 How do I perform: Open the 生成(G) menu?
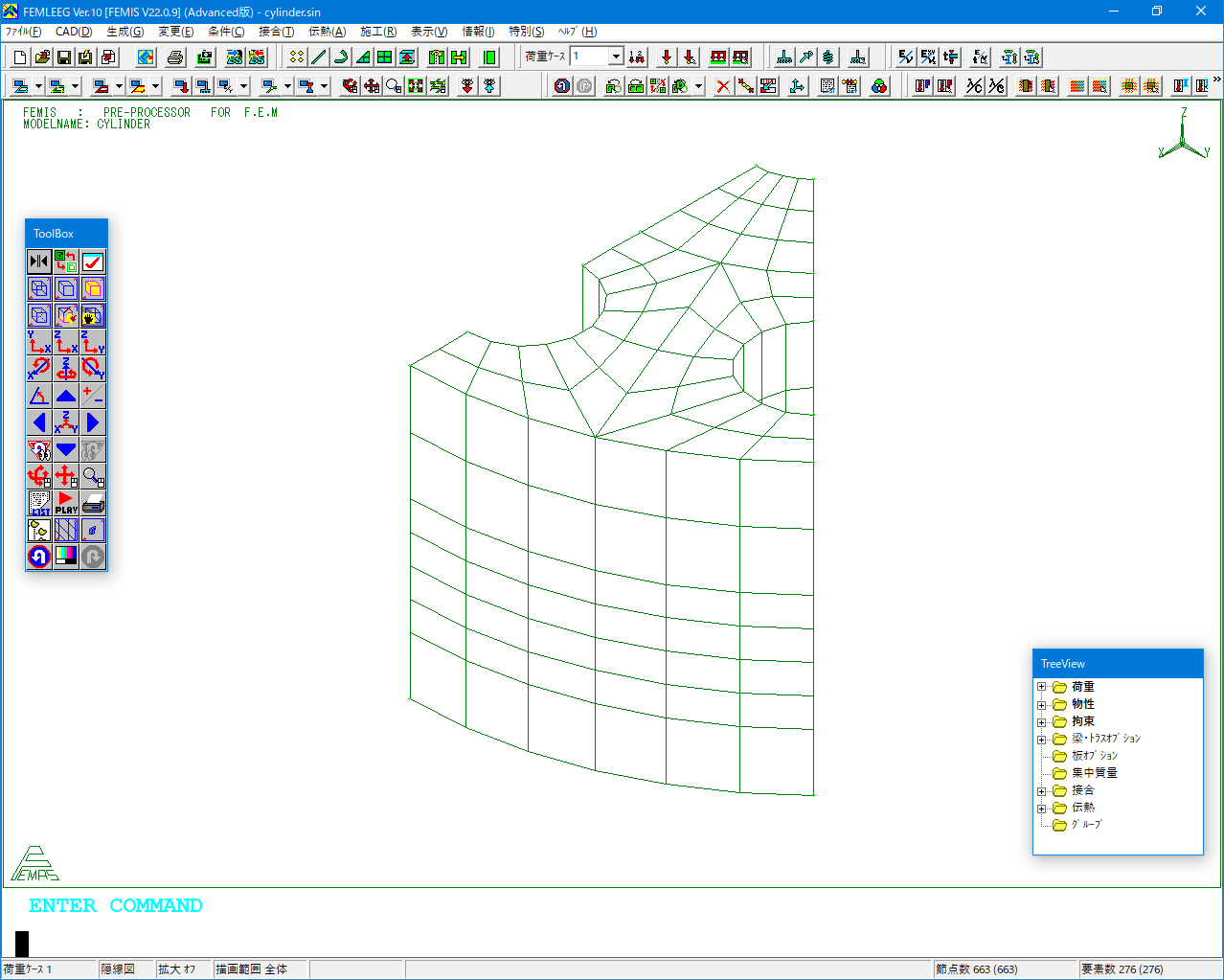pyautogui.click(x=125, y=32)
